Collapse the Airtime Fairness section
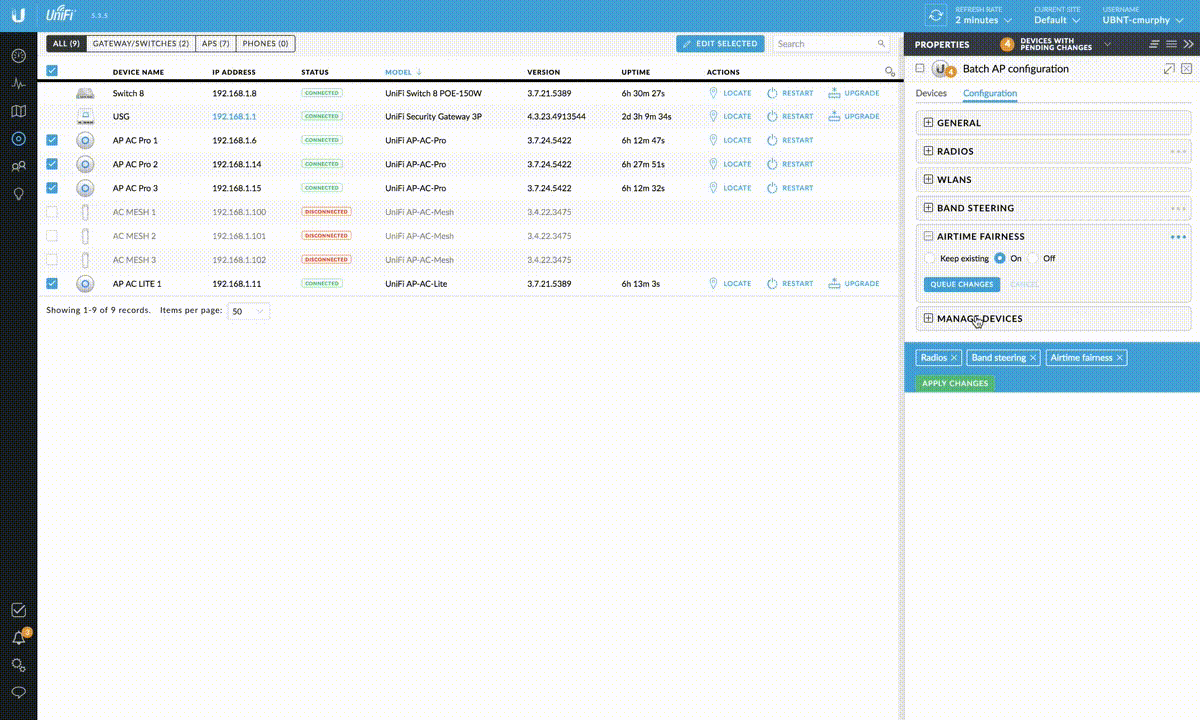This screenshot has height=720, width=1200. (928, 237)
